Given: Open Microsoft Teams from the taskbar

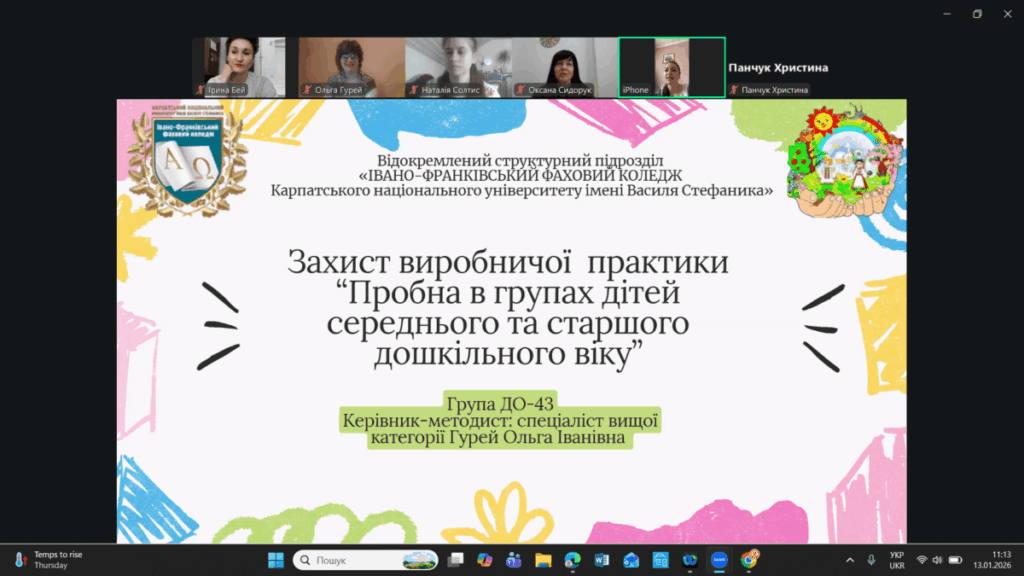Looking at the screenshot, I should click(x=514, y=560).
